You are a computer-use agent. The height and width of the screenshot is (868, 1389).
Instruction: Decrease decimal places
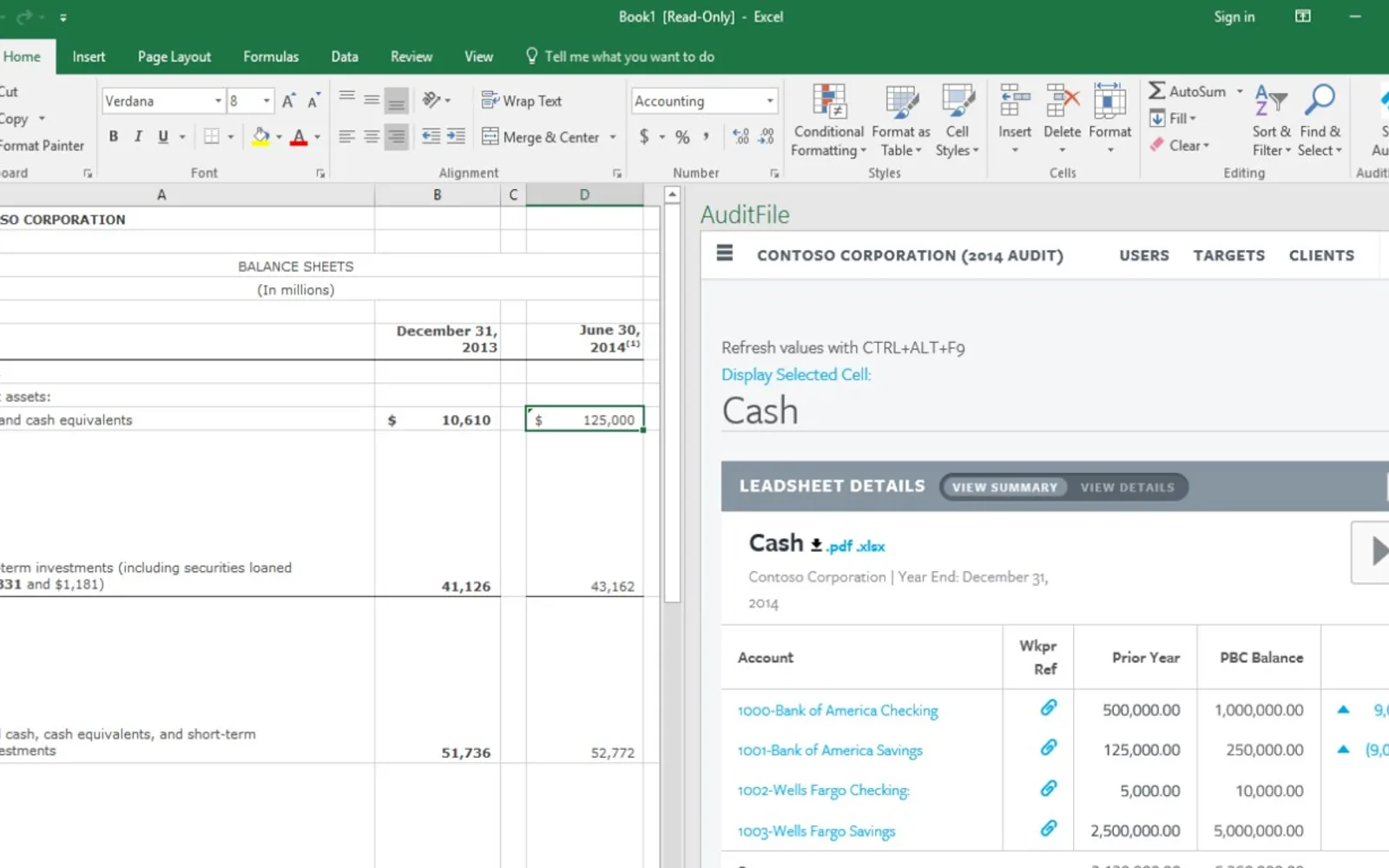(766, 136)
